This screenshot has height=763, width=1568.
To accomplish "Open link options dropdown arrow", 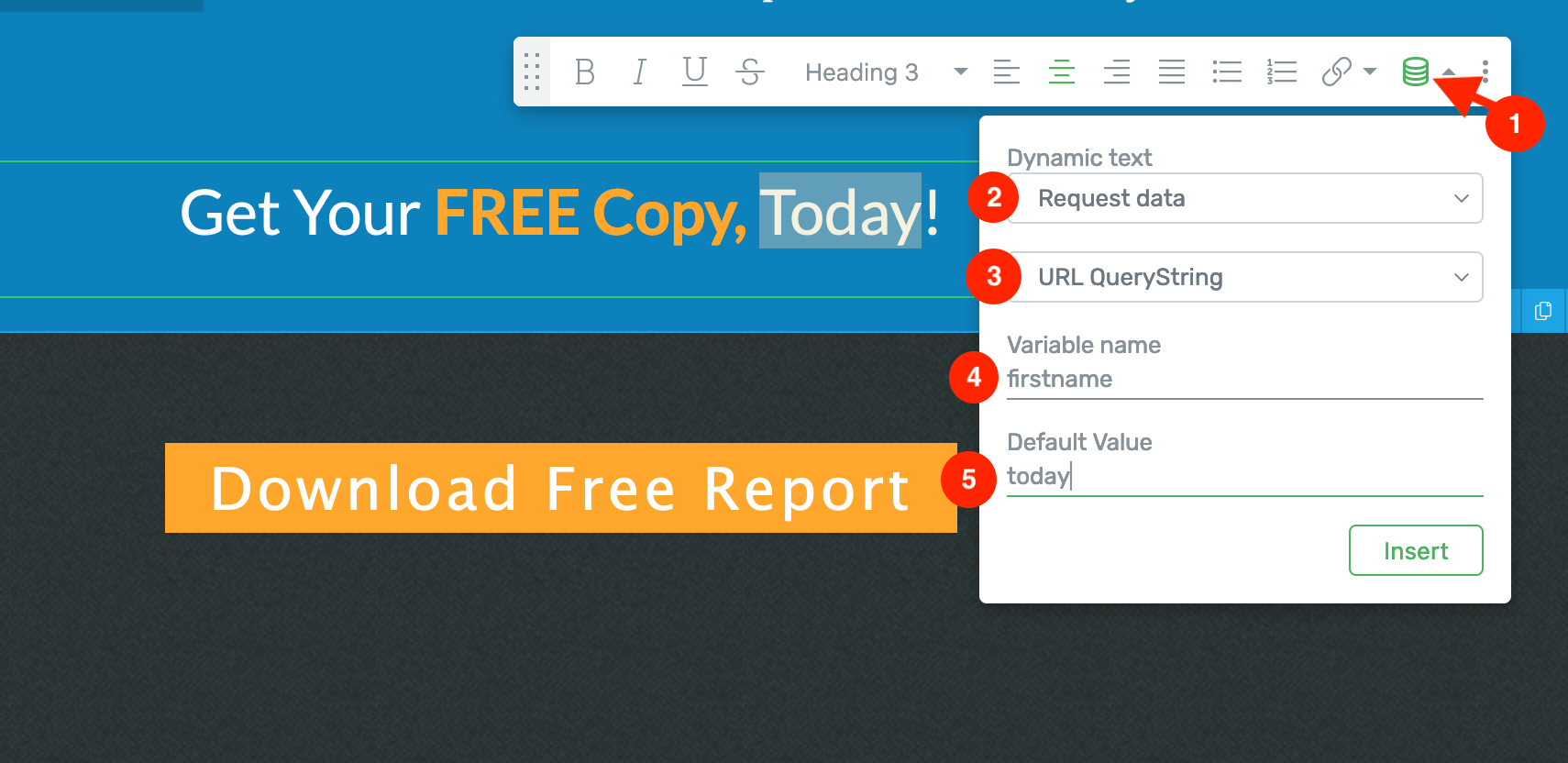I will pos(1370,72).
